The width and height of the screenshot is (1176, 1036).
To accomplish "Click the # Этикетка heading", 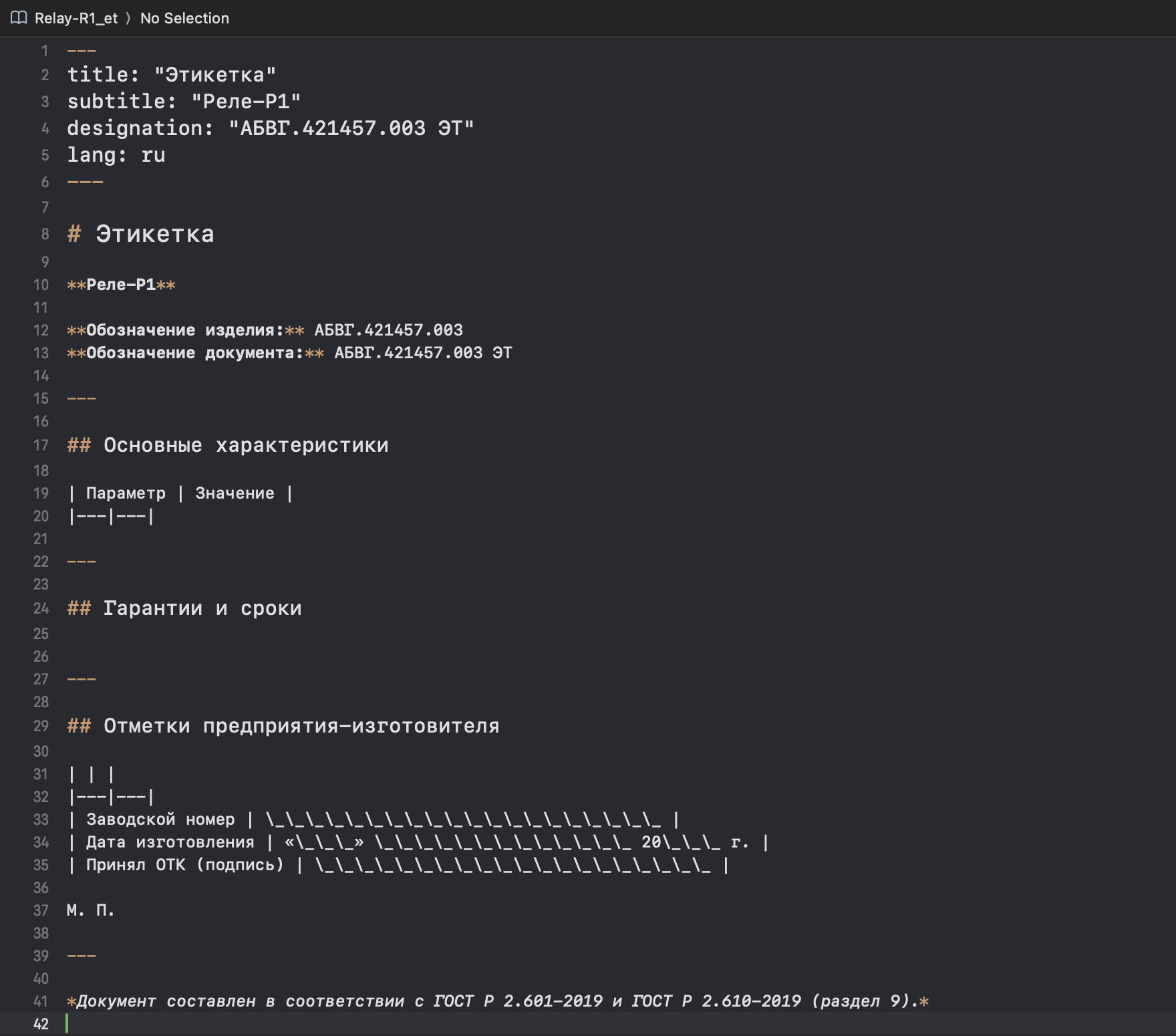I will coord(141,234).
